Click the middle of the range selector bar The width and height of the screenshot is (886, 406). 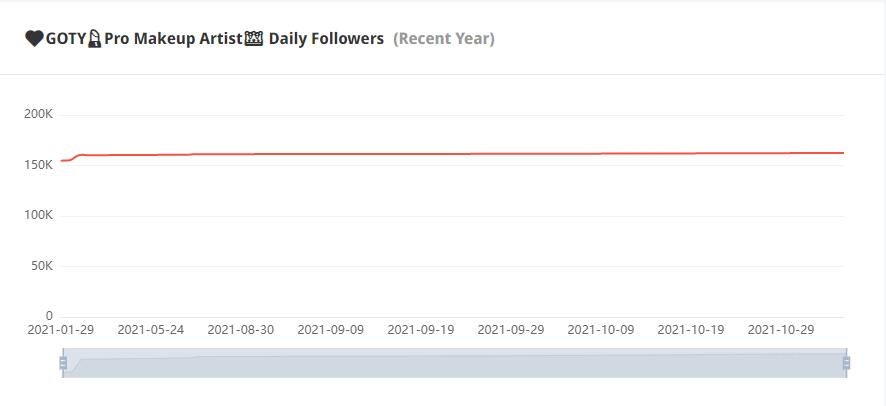[x=454, y=363]
